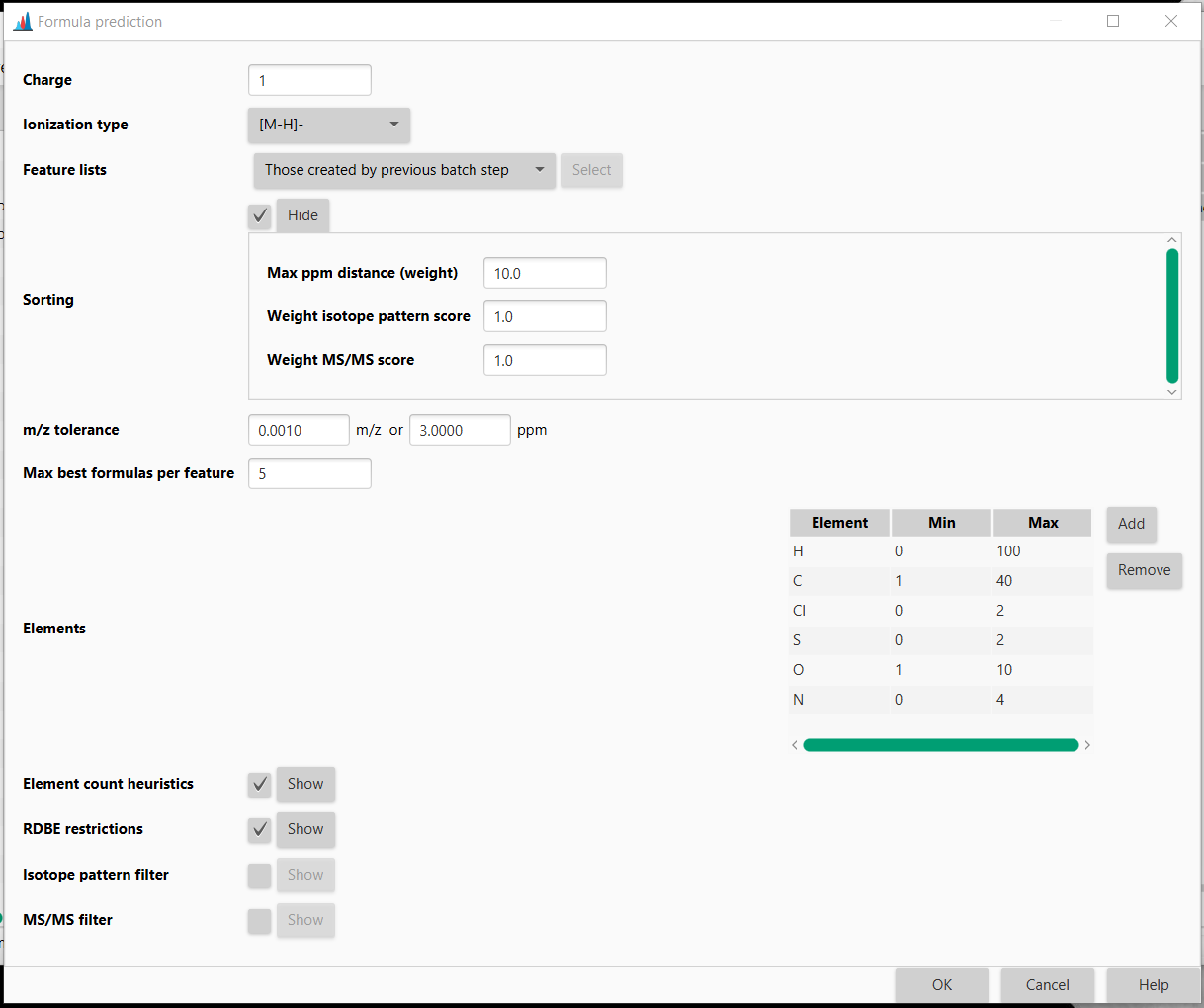The image size is (1204, 1008).
Task: Uncheck the RDBE restrictions option
Action: click(x=259, y=829)
